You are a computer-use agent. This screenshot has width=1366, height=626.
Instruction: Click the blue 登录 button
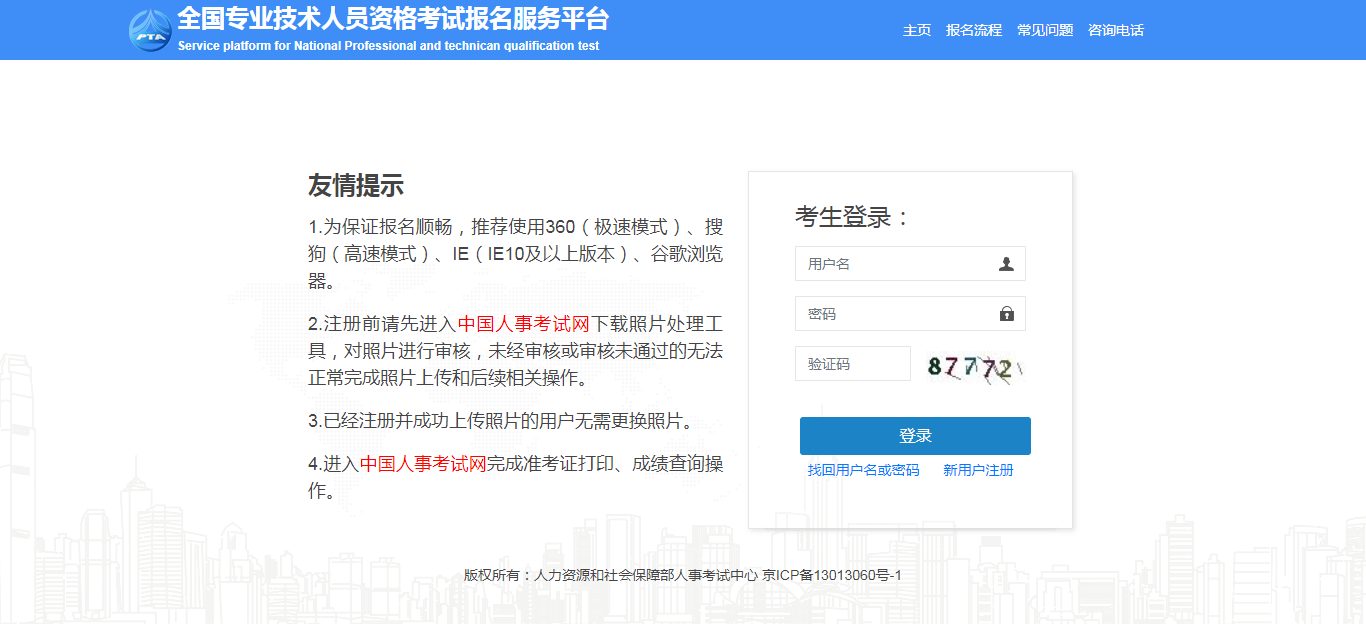point(915,436)
